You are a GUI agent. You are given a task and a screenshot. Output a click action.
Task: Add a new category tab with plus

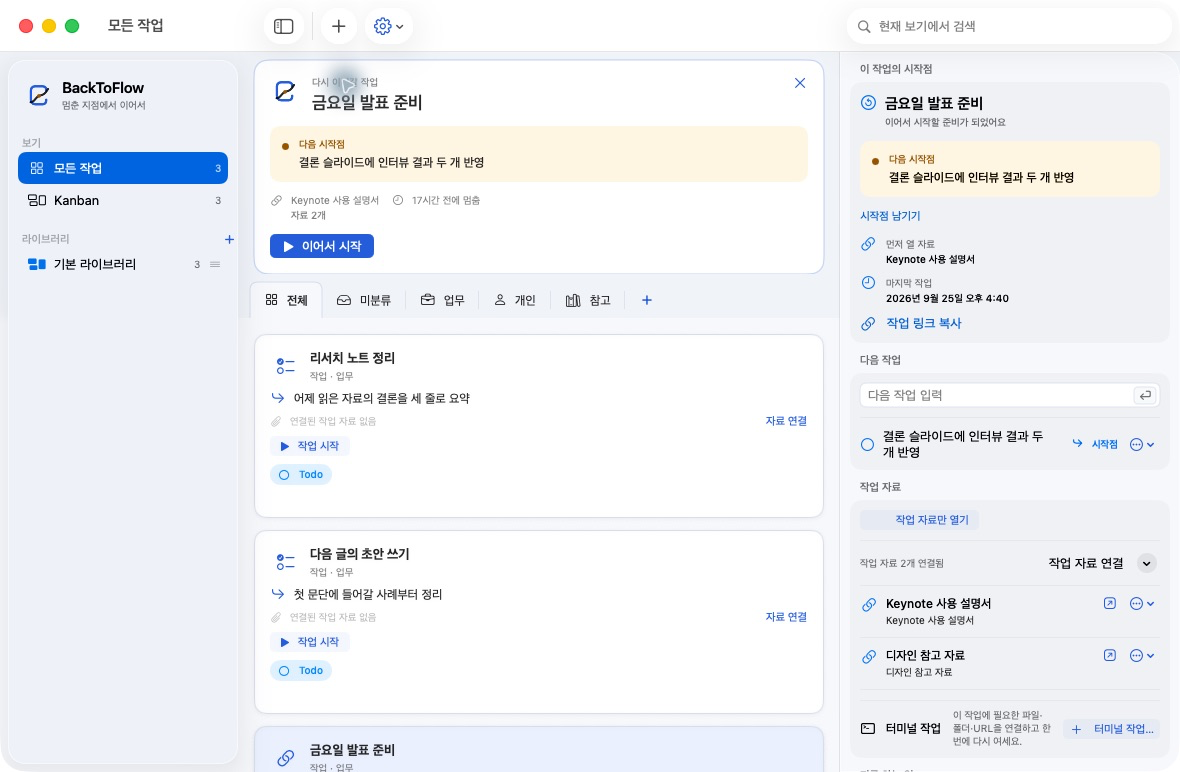tap(646, 300)
